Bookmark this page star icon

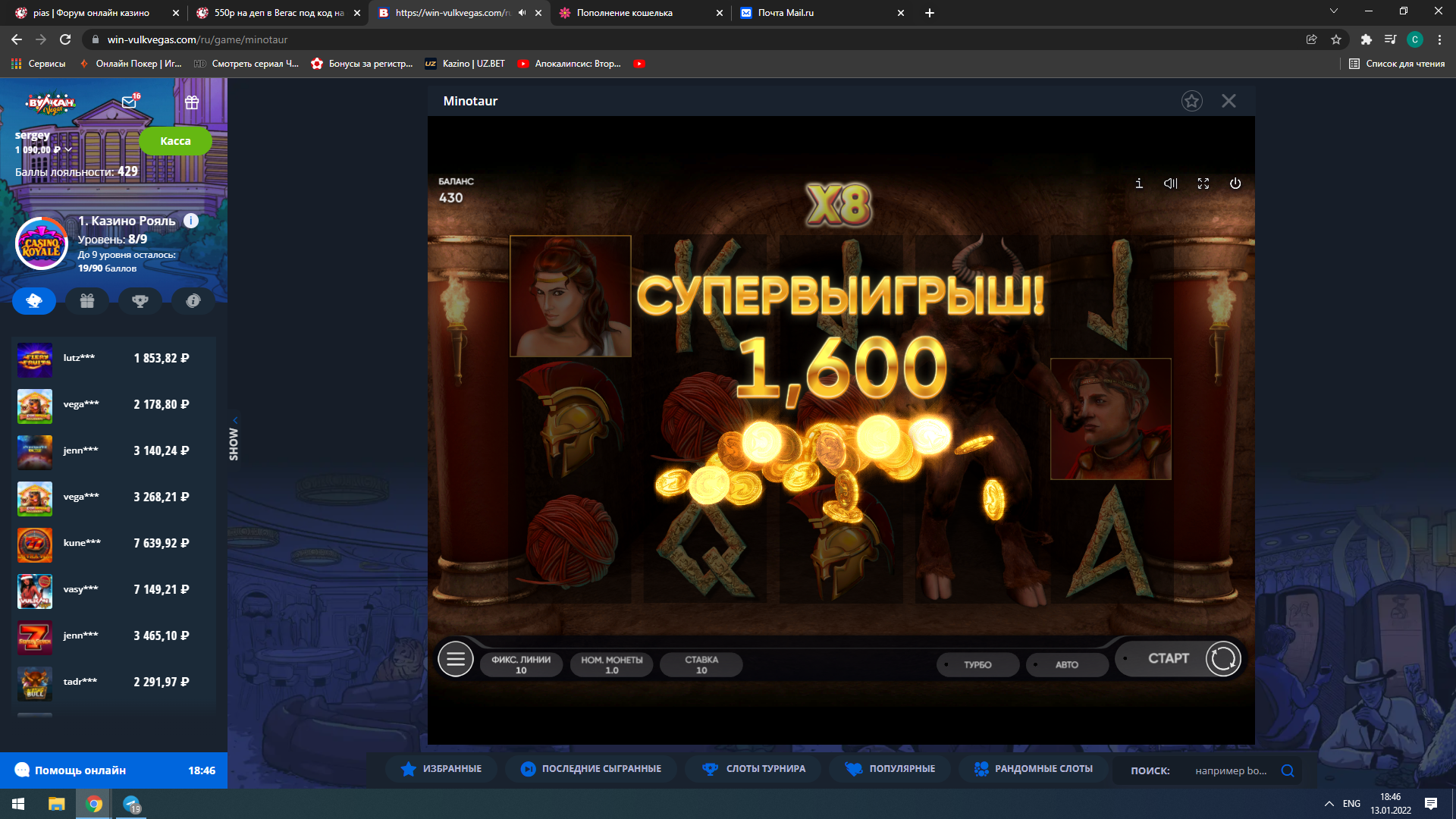[x=1336, y=39]
